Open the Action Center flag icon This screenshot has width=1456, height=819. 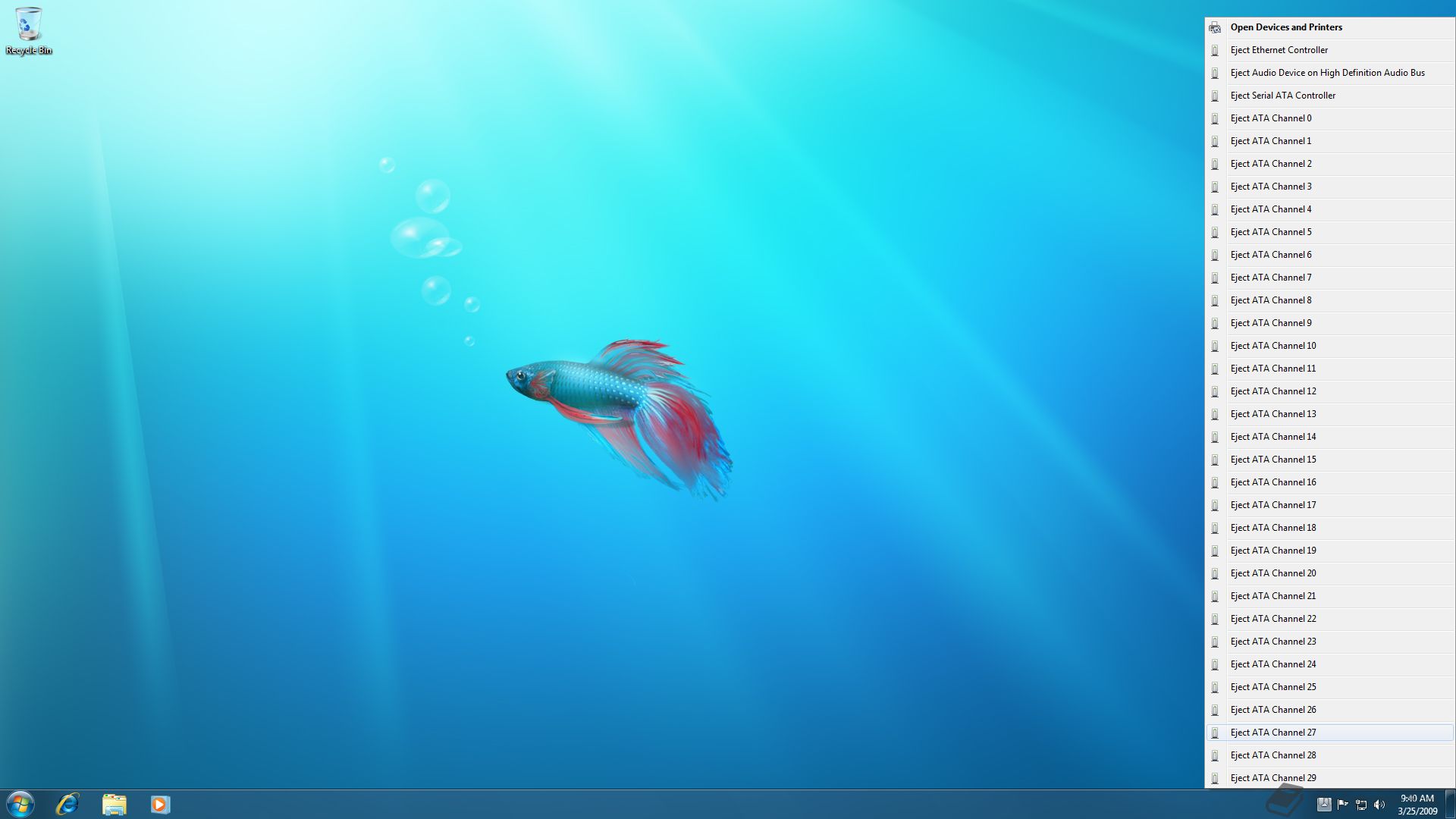(1342, 805)
